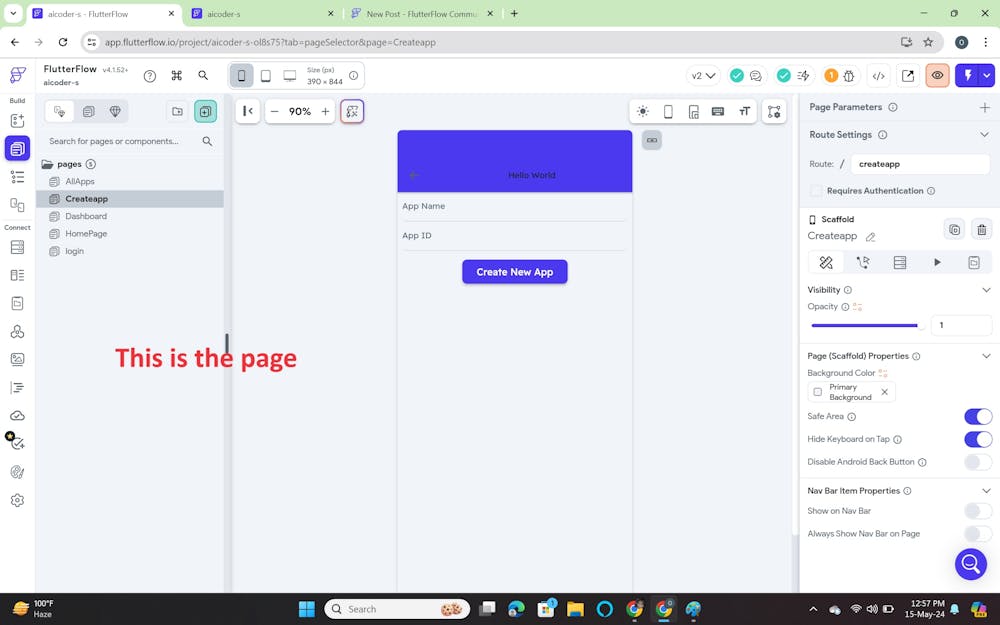Open the Media Assets icon
Viewport: 1000px width, 625px height.
point(17,359)
